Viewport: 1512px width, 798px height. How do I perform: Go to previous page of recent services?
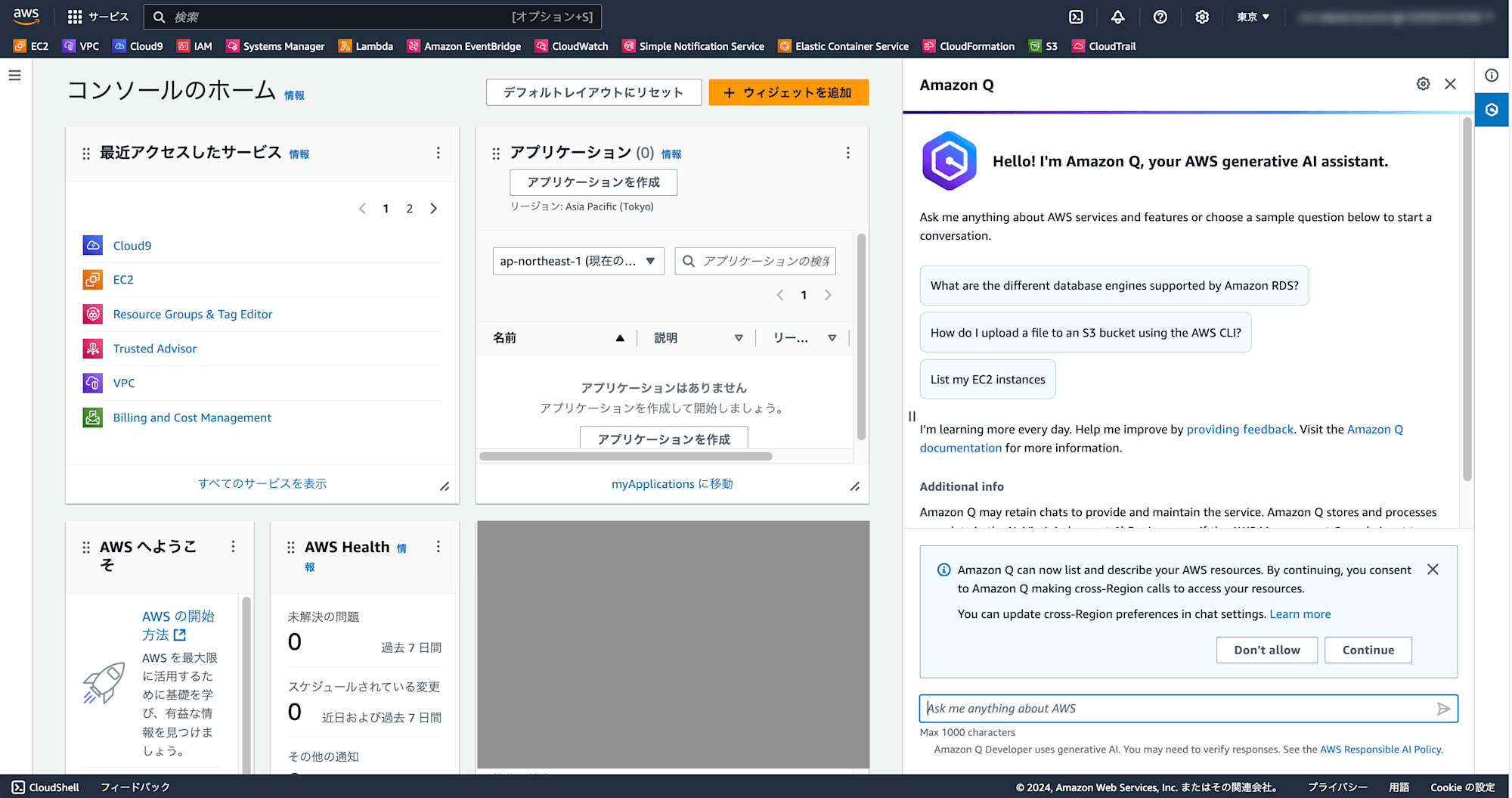pyautogui.click(x=362, y=209)
